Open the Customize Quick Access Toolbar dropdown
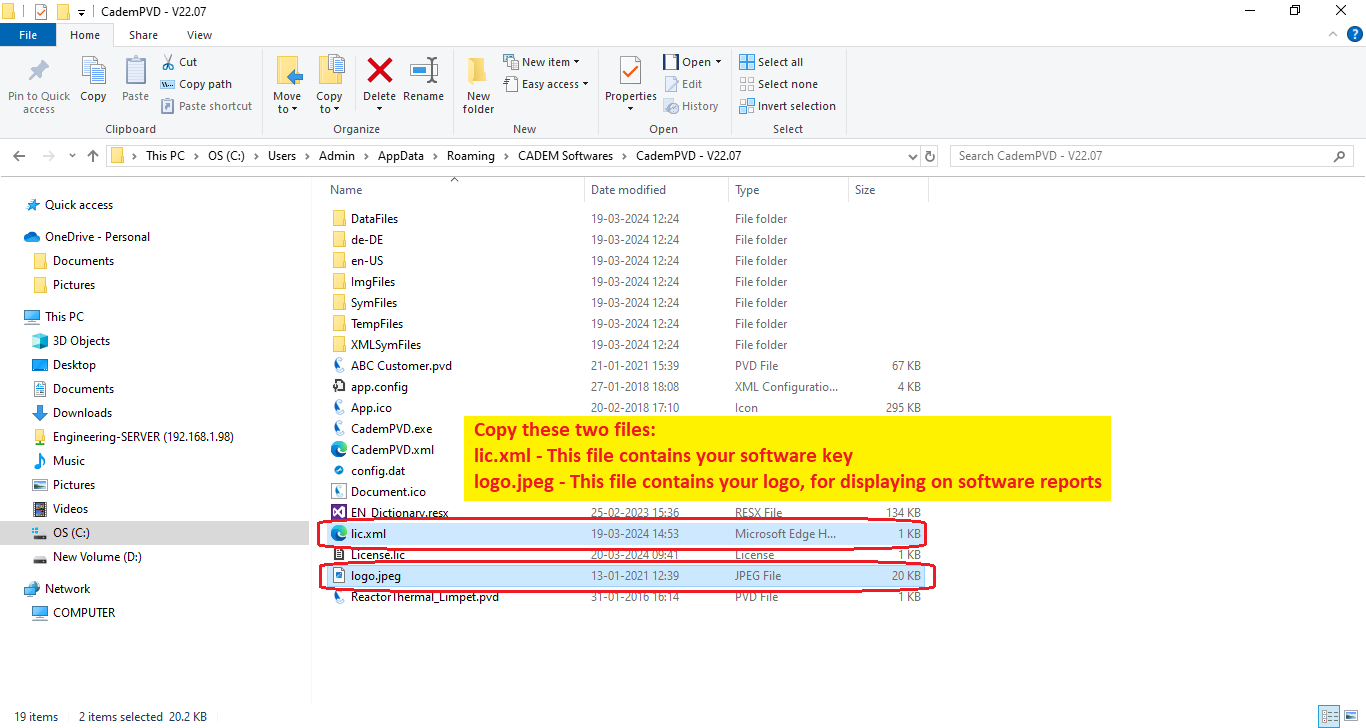This screenshot has width=1366, height=728. point(81,12)
